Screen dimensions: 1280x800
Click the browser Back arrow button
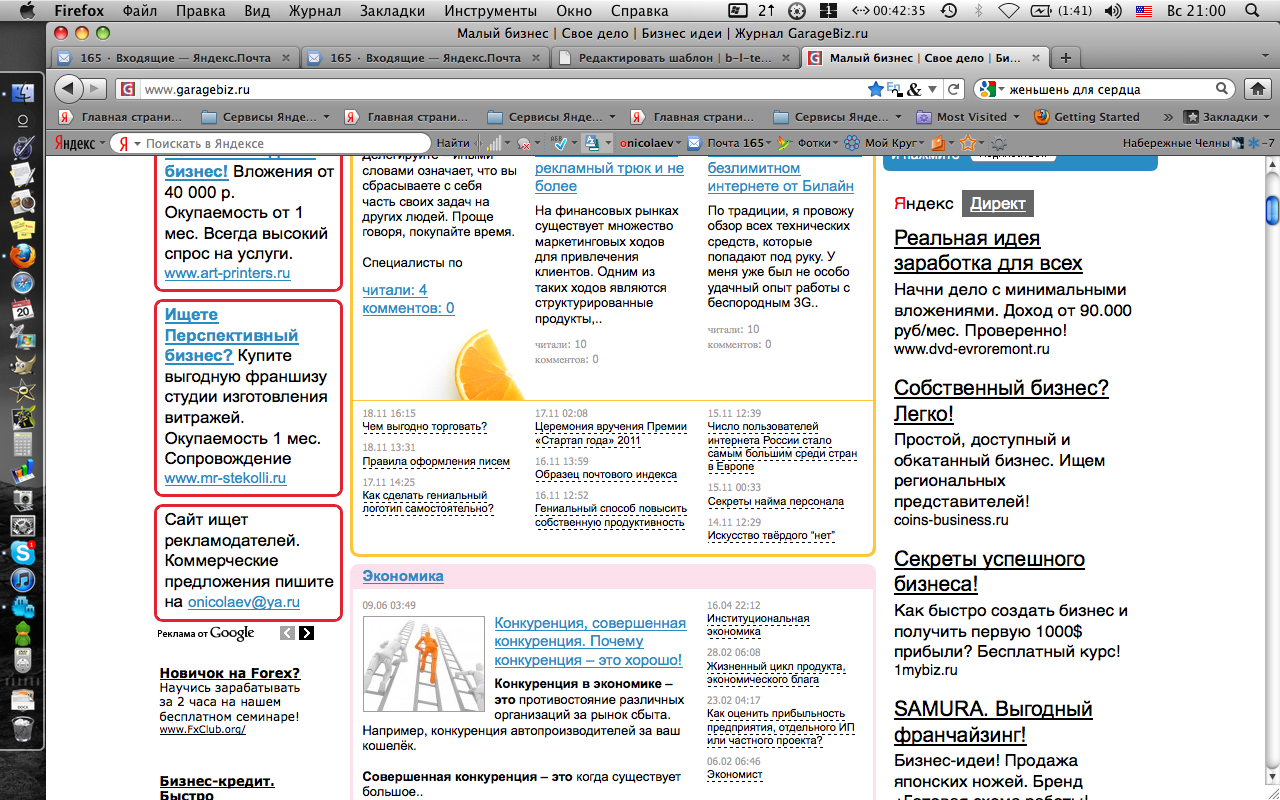point(68,89)
